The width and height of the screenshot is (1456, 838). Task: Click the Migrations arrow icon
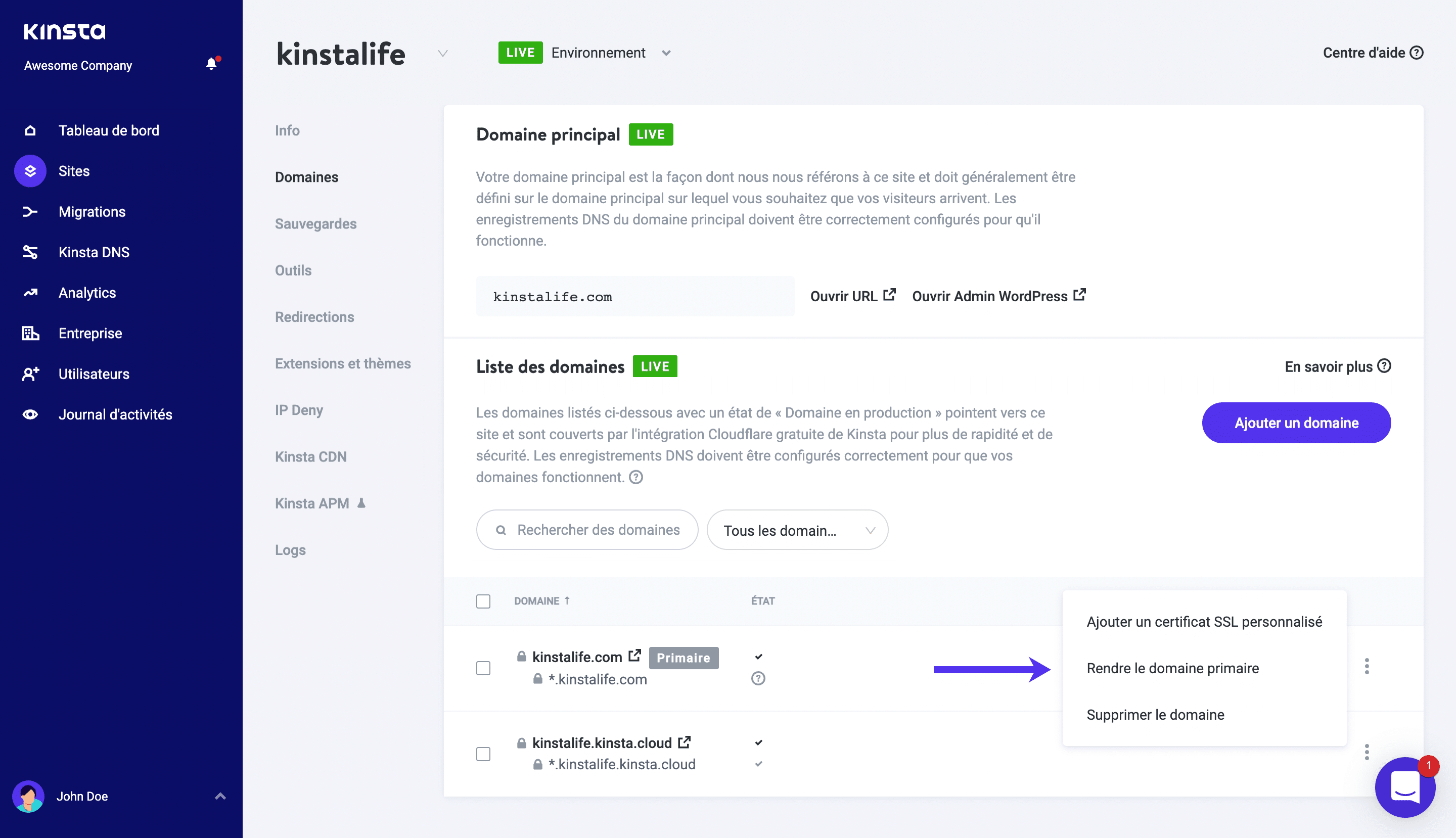pyautogui.click(x=30, y=212)
